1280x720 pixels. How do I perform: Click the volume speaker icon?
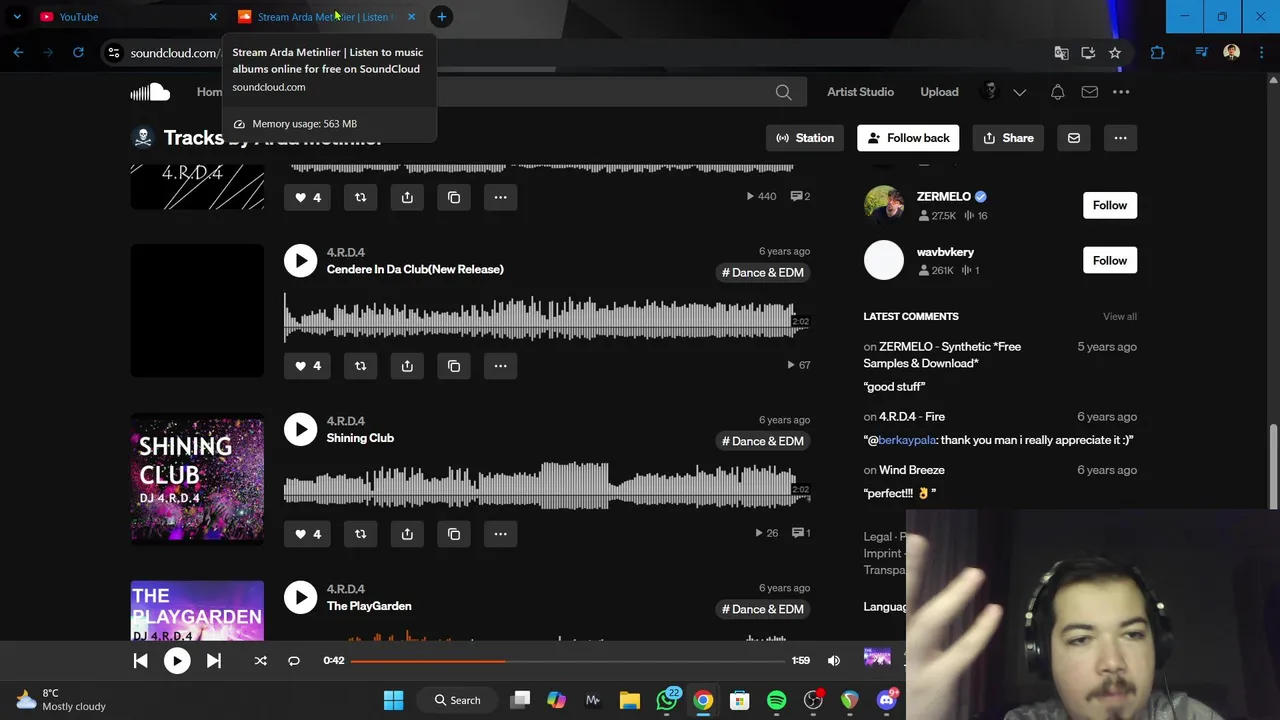(x=834, y=660)
